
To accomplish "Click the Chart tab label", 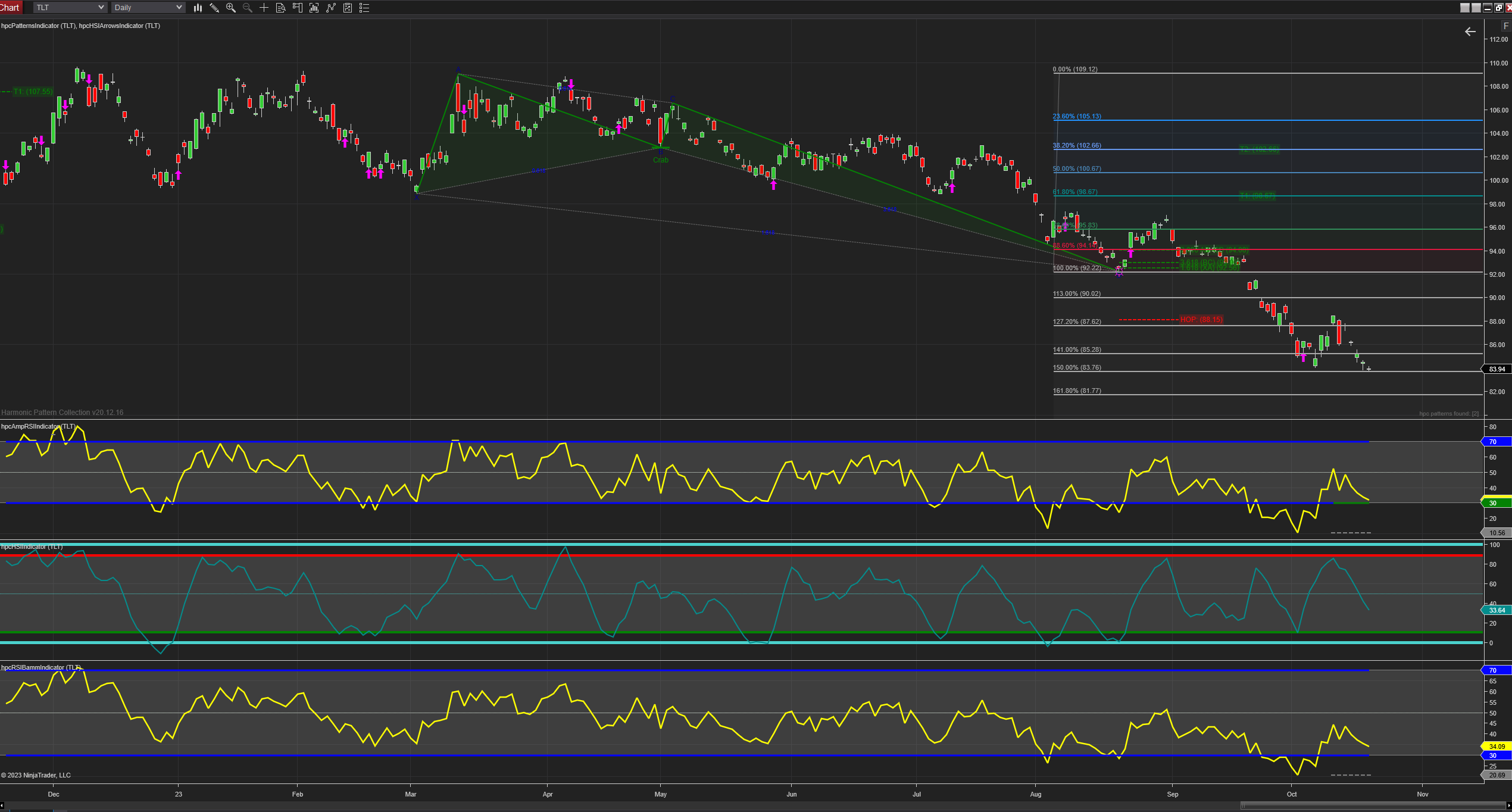I will click(x=10, y=8).
